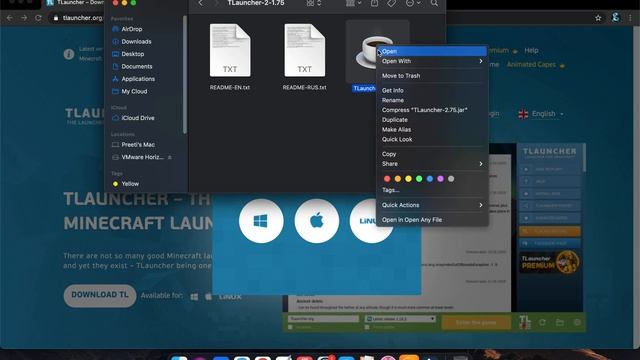Viewport: 640px width, 360px height.
Task: Change Finder icon view mode
Action: point(313,3)
